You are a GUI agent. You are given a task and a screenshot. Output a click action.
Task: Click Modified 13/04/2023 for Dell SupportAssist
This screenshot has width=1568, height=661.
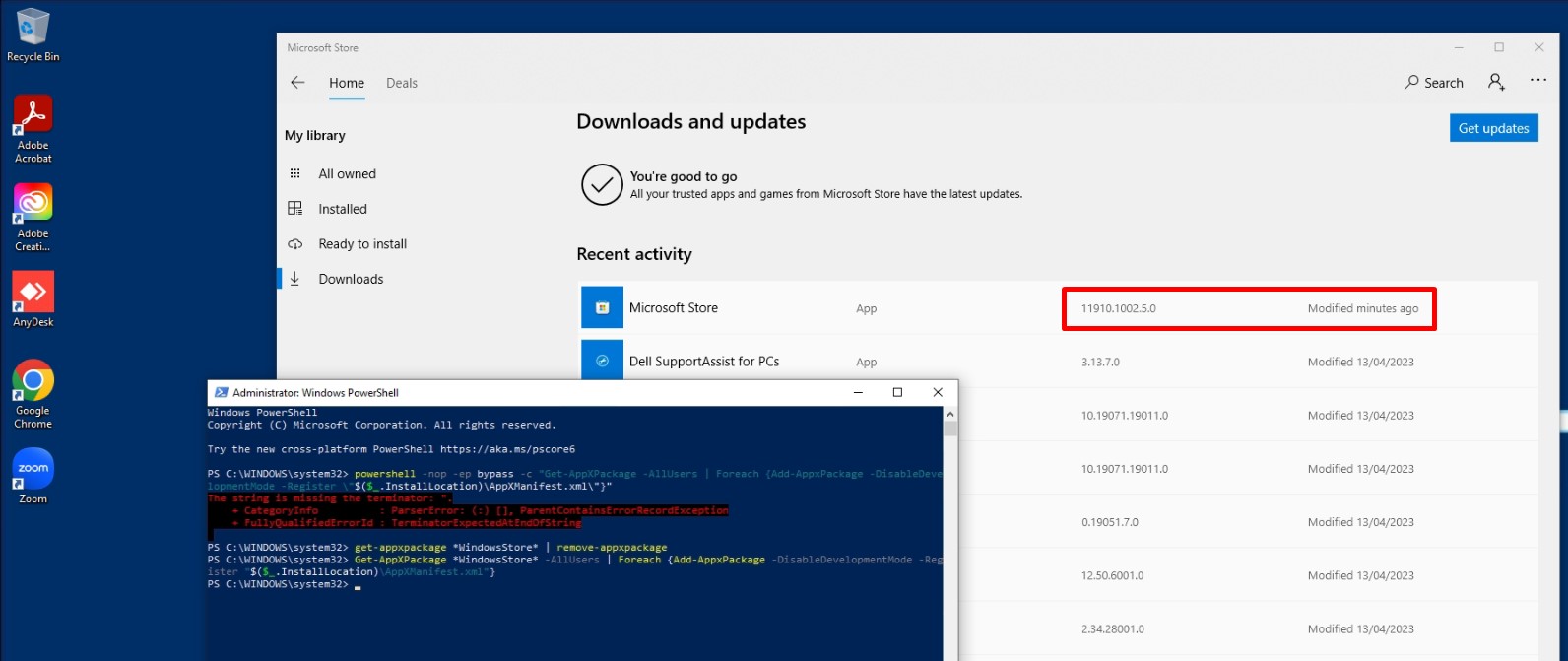1360,362
